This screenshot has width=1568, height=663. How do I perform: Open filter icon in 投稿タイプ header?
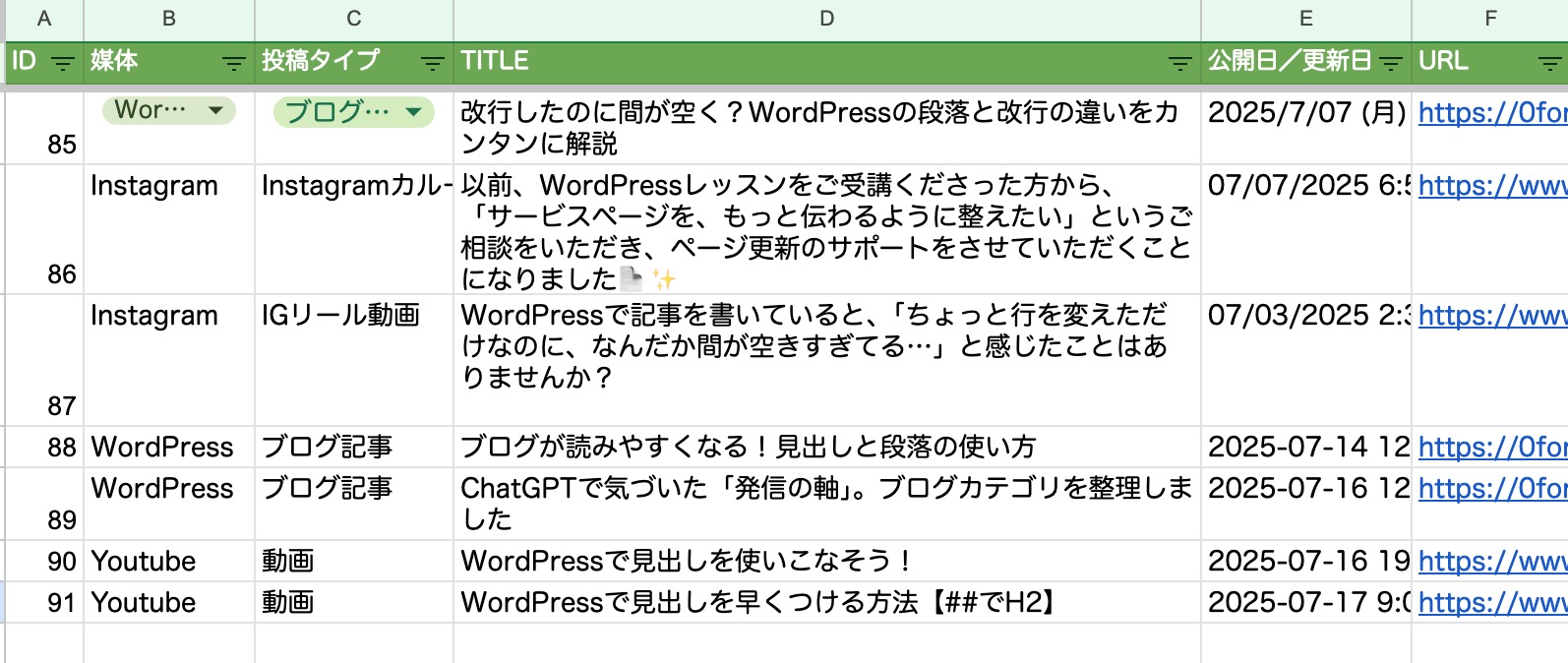pyautogui.click(x=432, y=64)
